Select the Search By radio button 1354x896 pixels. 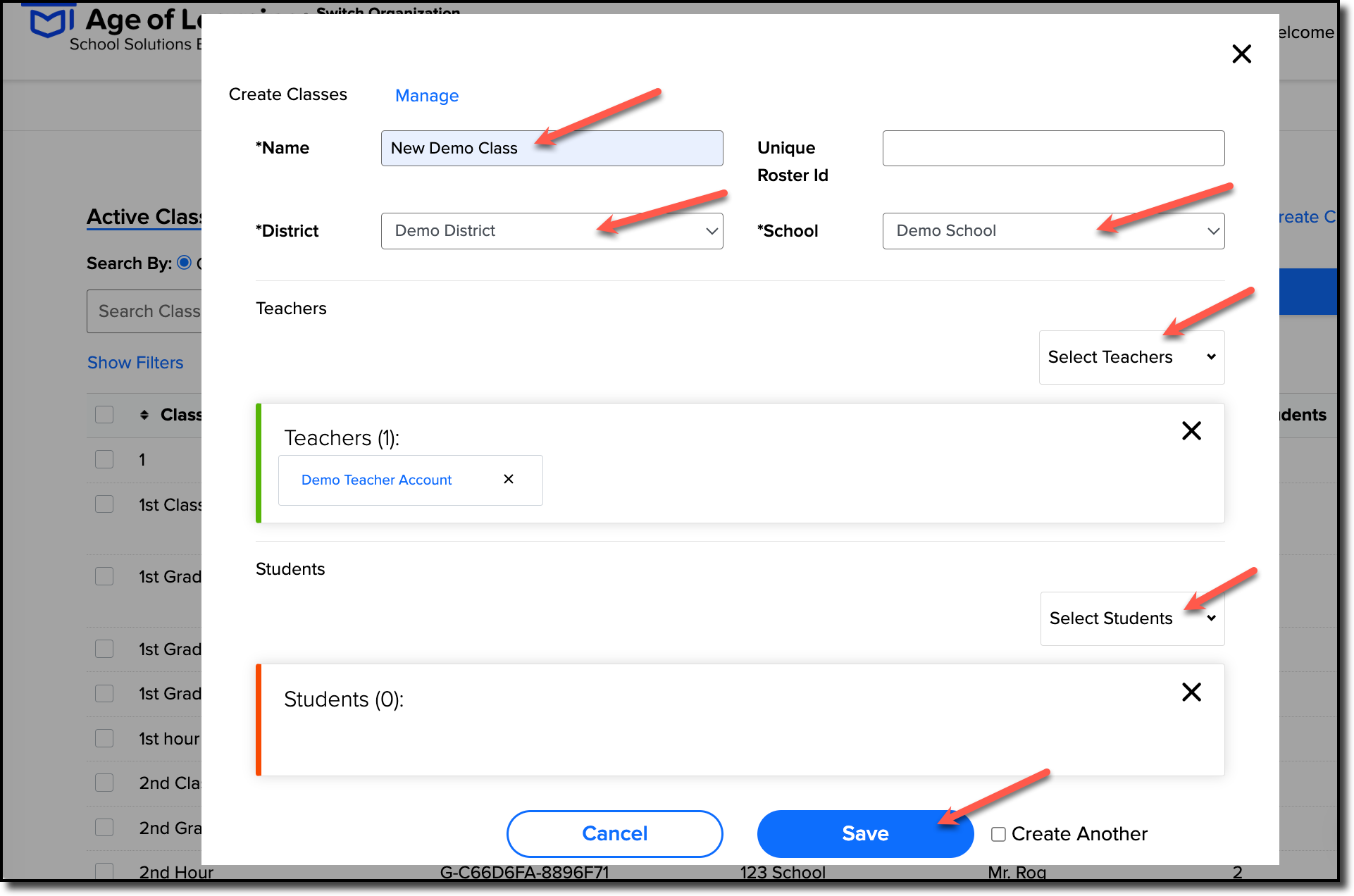[x=184, y=263]
